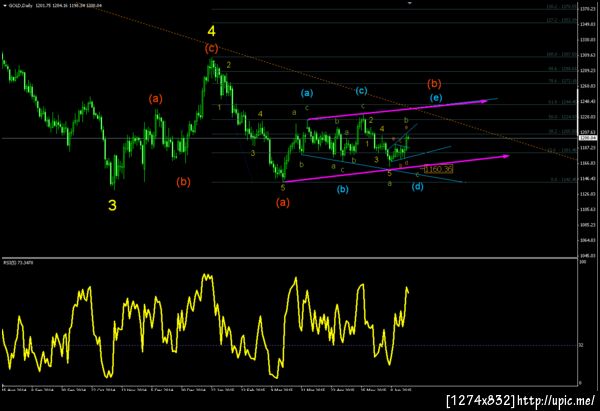The width and height of the screenshot is (600, 411).
Task: Click the blue (b) label below the triangle
Action: 342,189
